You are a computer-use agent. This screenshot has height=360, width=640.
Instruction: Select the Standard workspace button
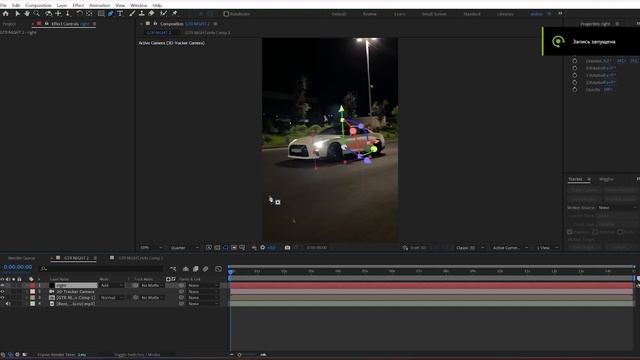pyautogui.click(x=472, y=14)
